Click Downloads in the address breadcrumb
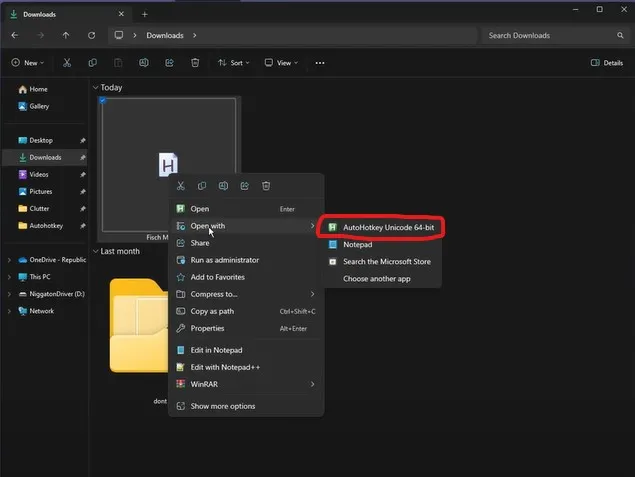The image size is (635, 477). click(x=165, y=36)
